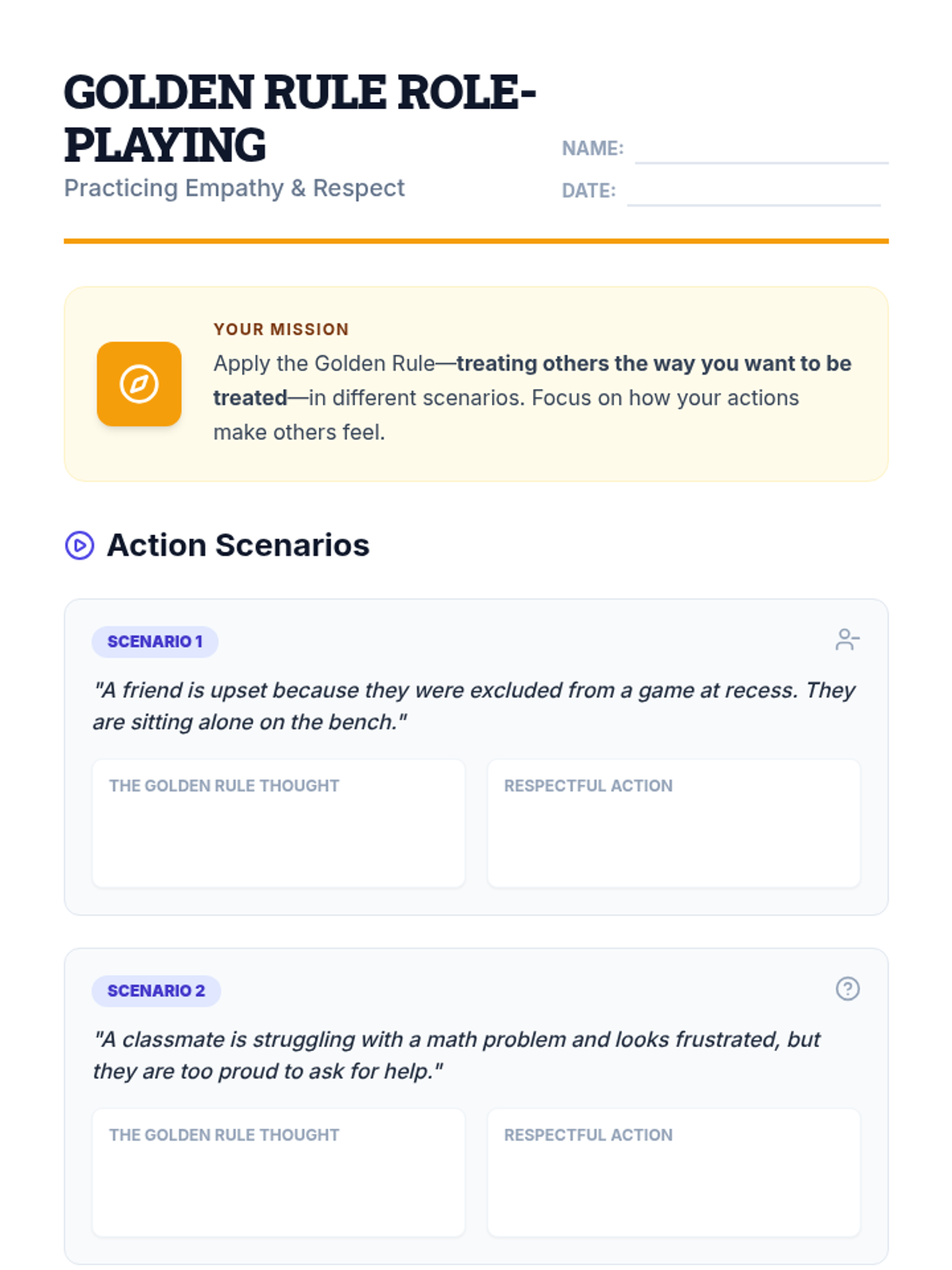Click the excluded friend scenario text
Image resolution: width=952 pixels, height=1270 pixels.
tap(474, 706)
